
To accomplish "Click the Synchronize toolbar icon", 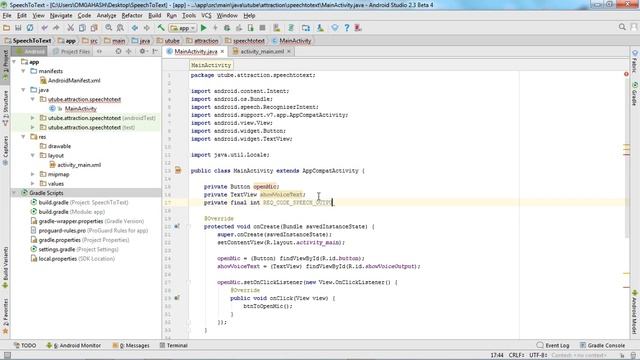I will coord(30,28).
